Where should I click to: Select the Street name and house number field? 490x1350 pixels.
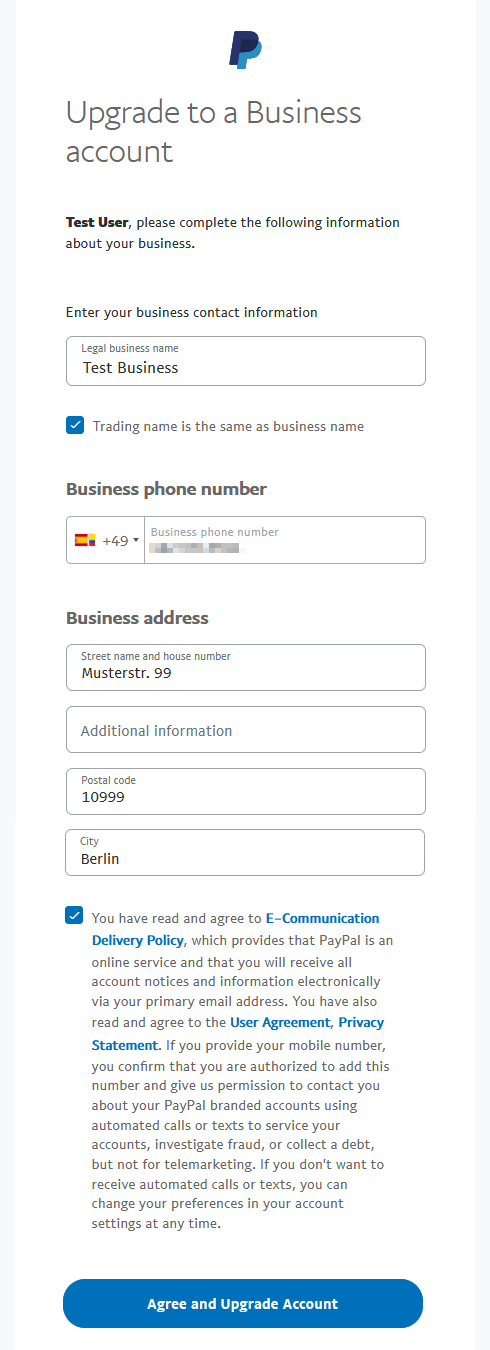(x=246, y=667)
